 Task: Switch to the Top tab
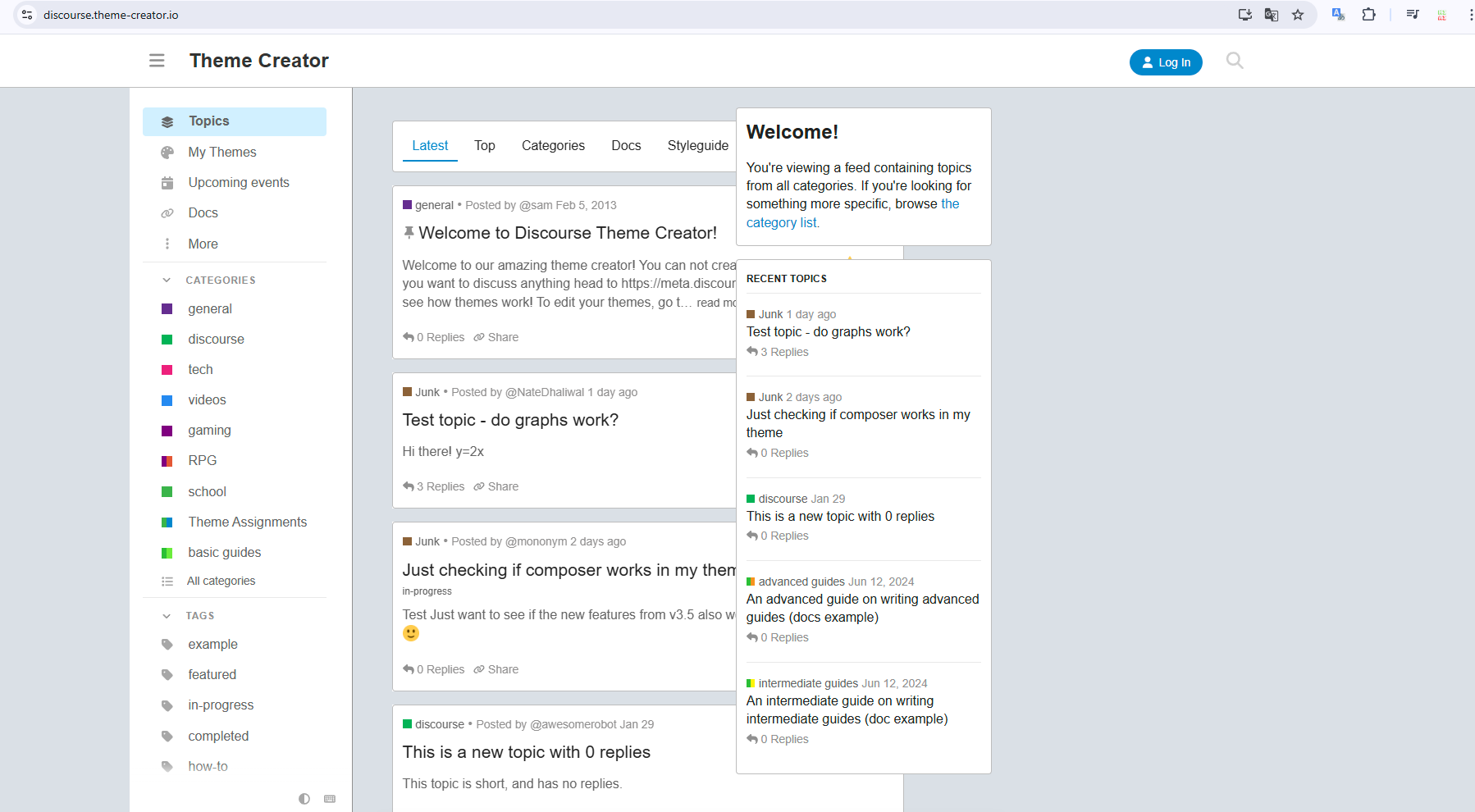(x=484, y=146)
